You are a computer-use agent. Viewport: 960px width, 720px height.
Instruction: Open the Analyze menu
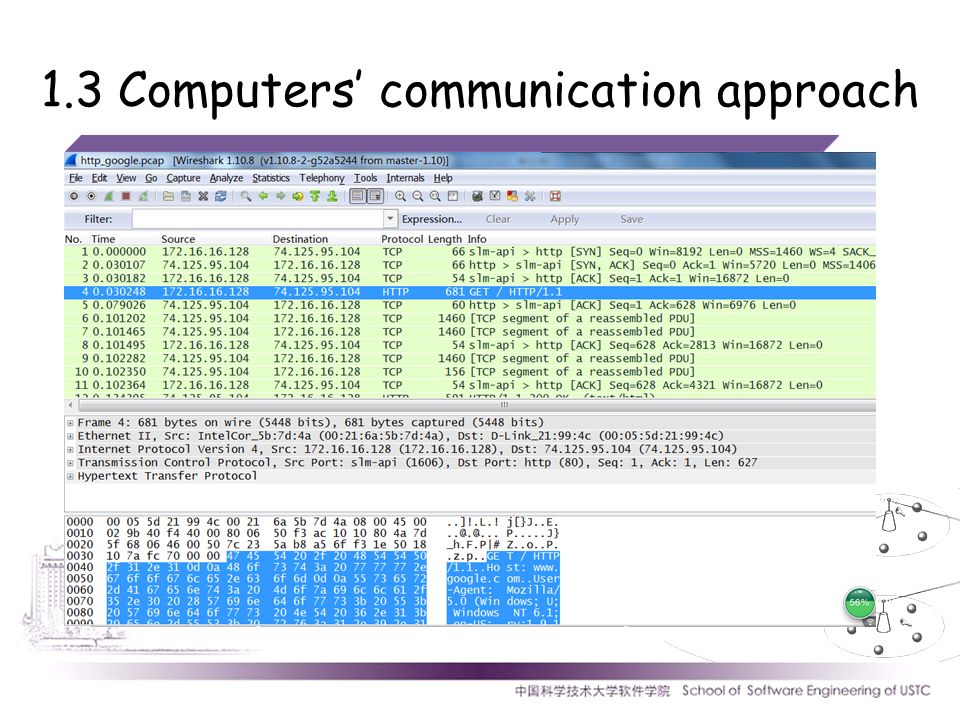(x=227, y=178)
